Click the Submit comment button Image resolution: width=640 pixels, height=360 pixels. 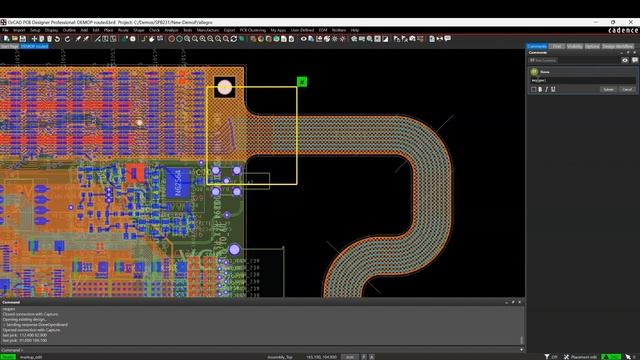(608, 89)
